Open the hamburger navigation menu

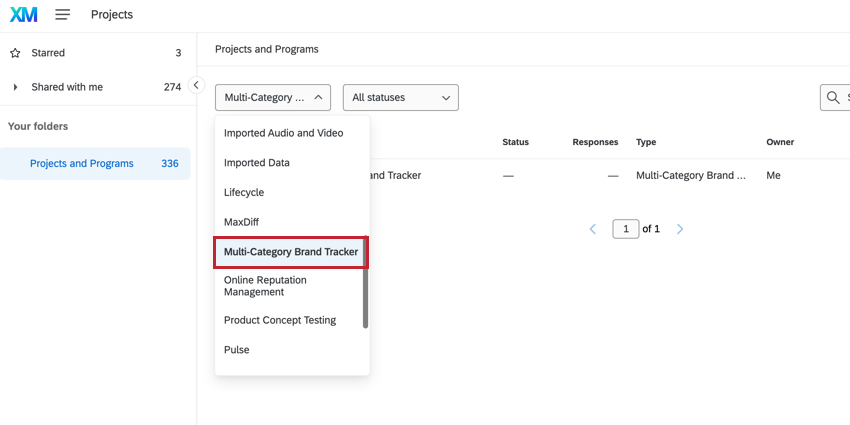[x=63, y=15]
